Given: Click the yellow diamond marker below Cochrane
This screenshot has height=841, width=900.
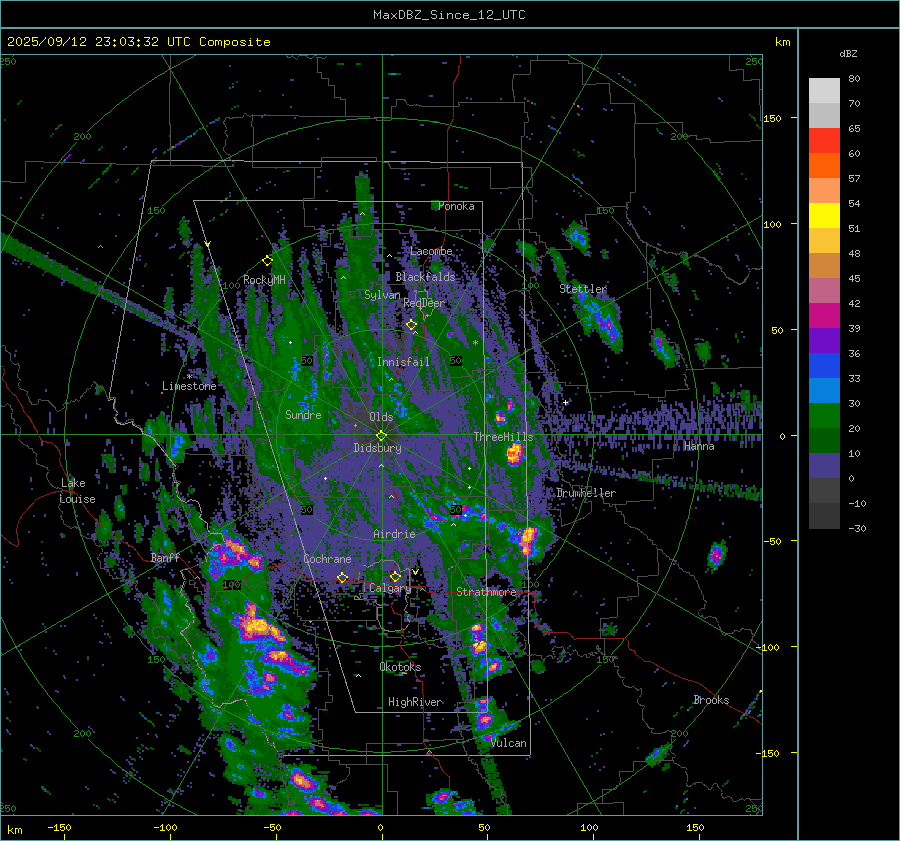Looking at the screenshot, I should [x=343, y=577].
